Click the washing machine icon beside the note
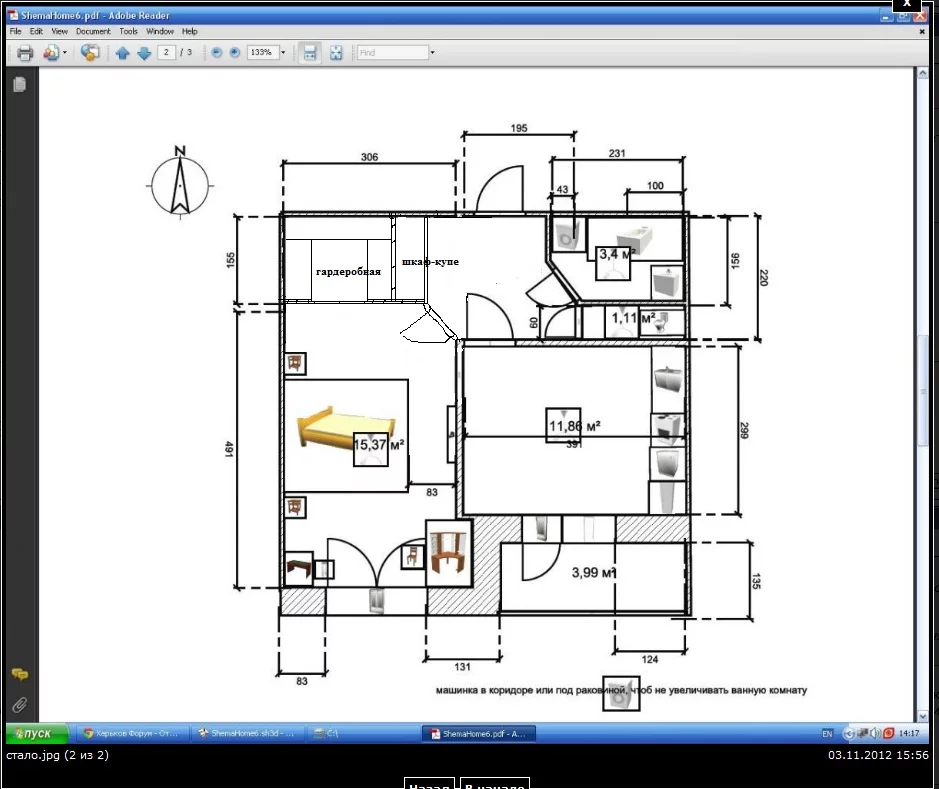This screenshot has width=939, height=789. point(620,694)
